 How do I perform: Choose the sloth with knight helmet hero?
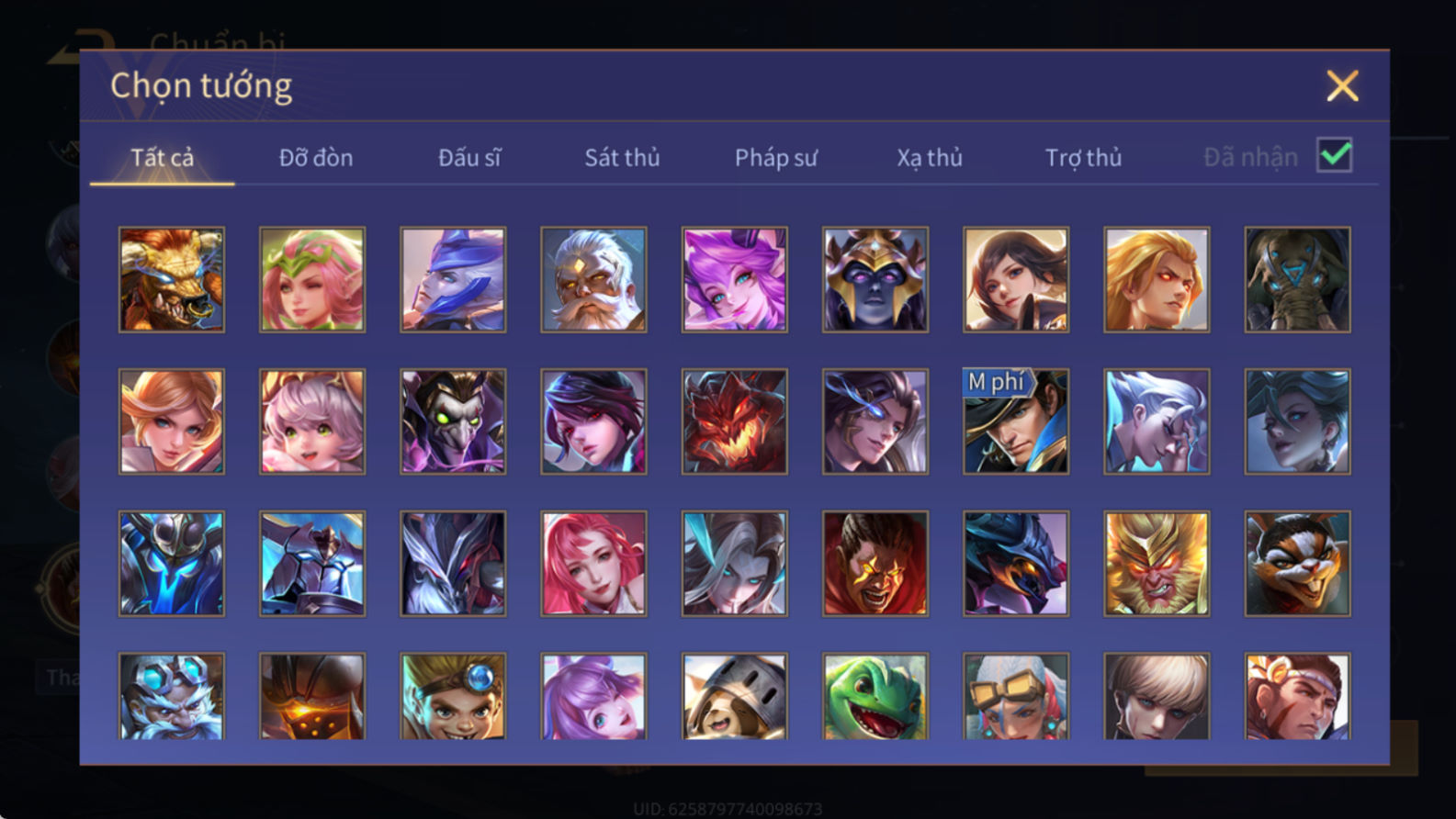[x=734, y=697]
